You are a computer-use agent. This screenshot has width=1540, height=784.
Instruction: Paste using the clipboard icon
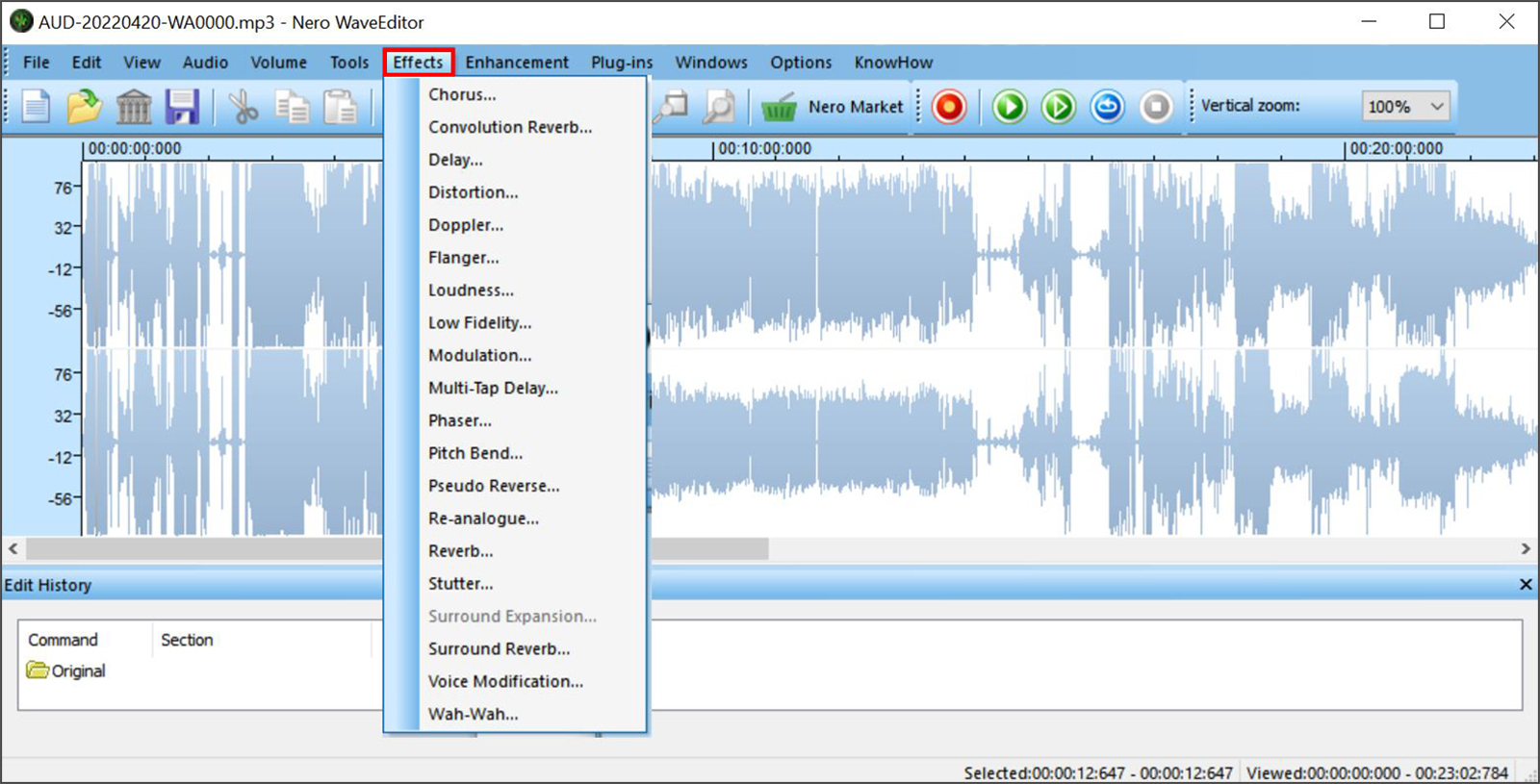click(341, 107)
